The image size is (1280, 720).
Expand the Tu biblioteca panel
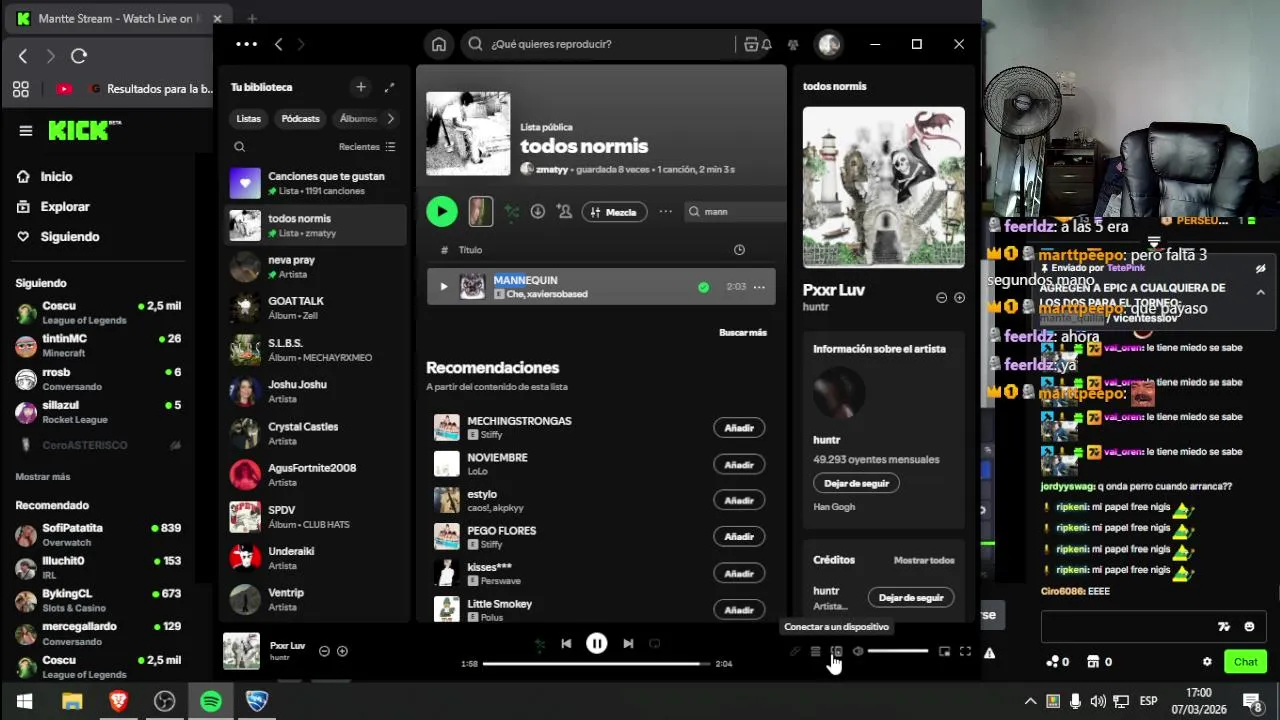[389, 87]
